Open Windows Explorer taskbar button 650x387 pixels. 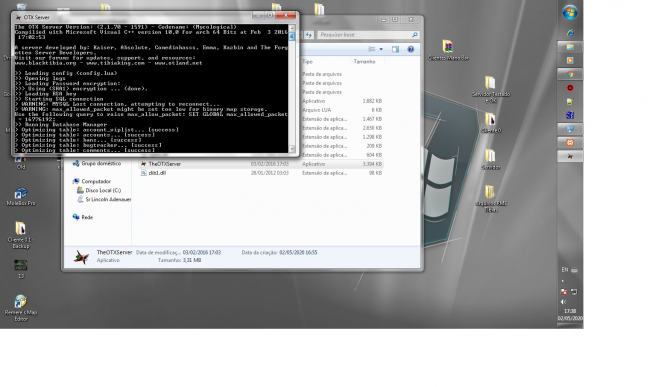coord(570,47)
